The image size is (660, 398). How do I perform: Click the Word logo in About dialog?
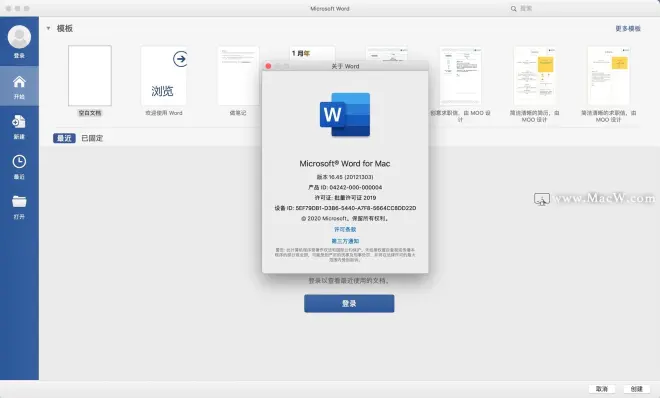[x=345, y=114]
